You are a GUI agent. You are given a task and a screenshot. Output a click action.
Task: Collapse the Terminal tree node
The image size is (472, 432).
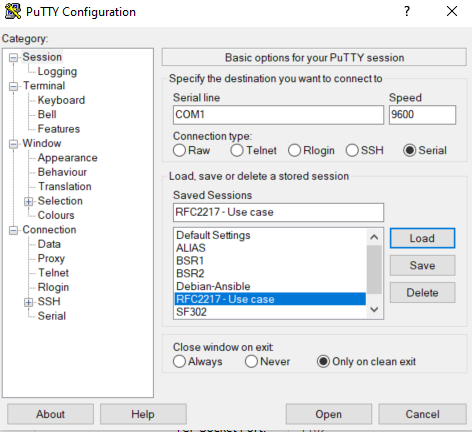pos(13,86)
